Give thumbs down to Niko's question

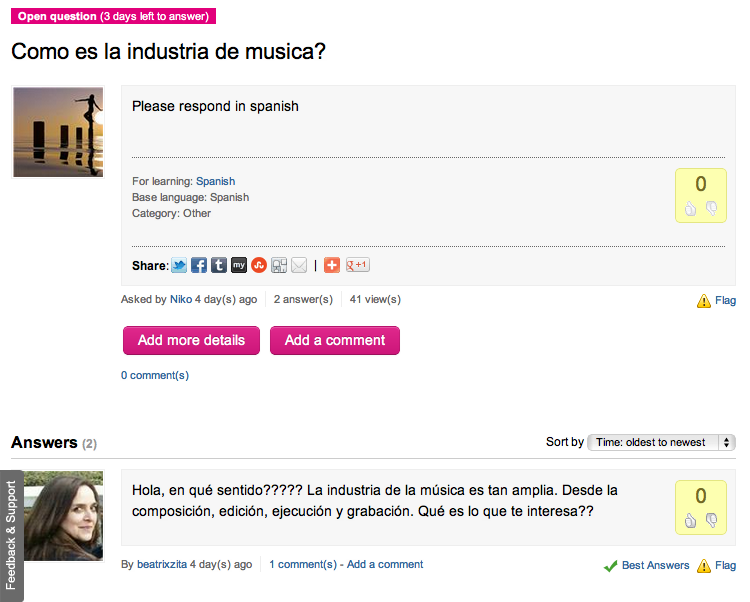pyautogui.click(x=712, y=209)
